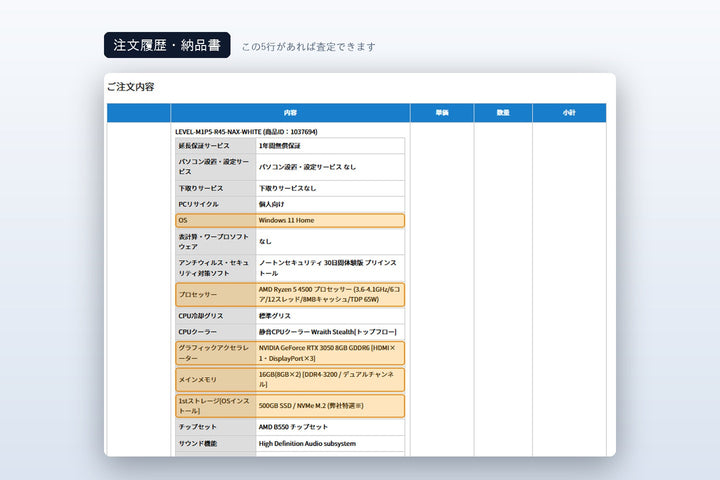Click the High Definition Audio subsystem value

[307, 444]
